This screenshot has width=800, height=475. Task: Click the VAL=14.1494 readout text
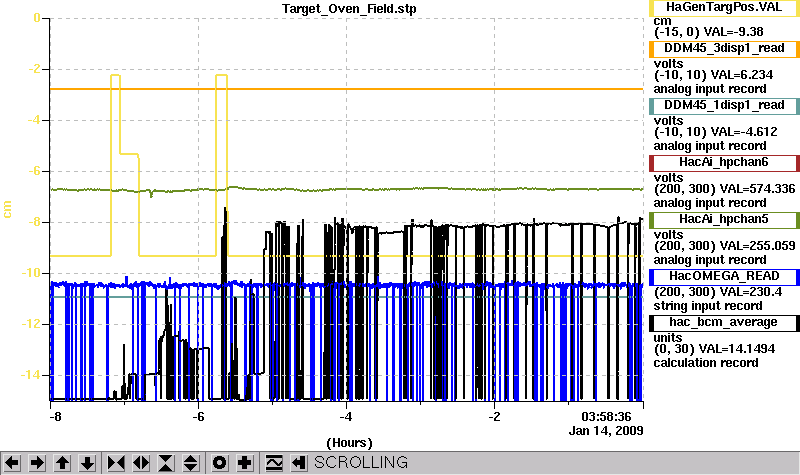point(740,349)
